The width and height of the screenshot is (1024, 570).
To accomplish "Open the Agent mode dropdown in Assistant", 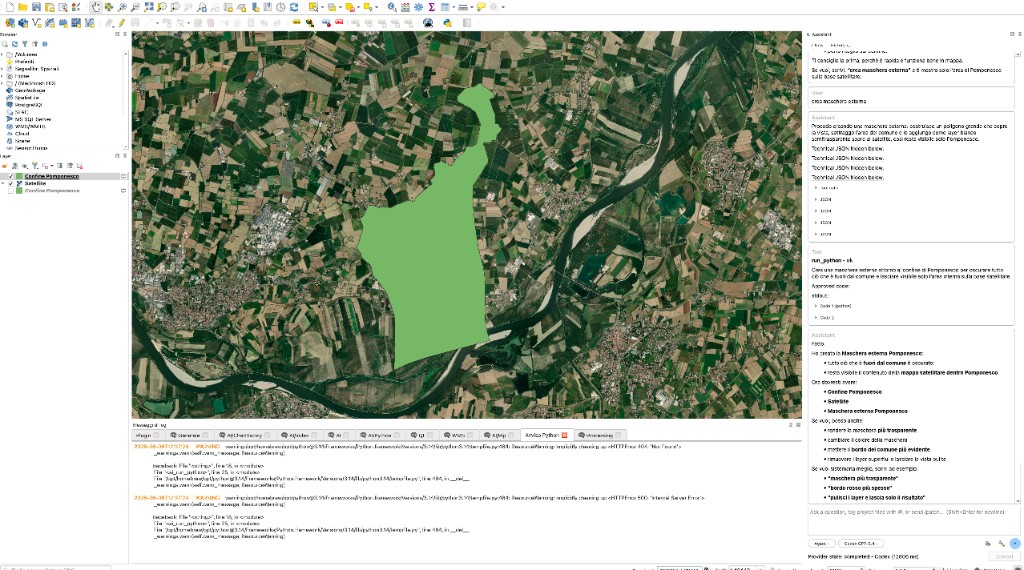I will click(822, 543).
